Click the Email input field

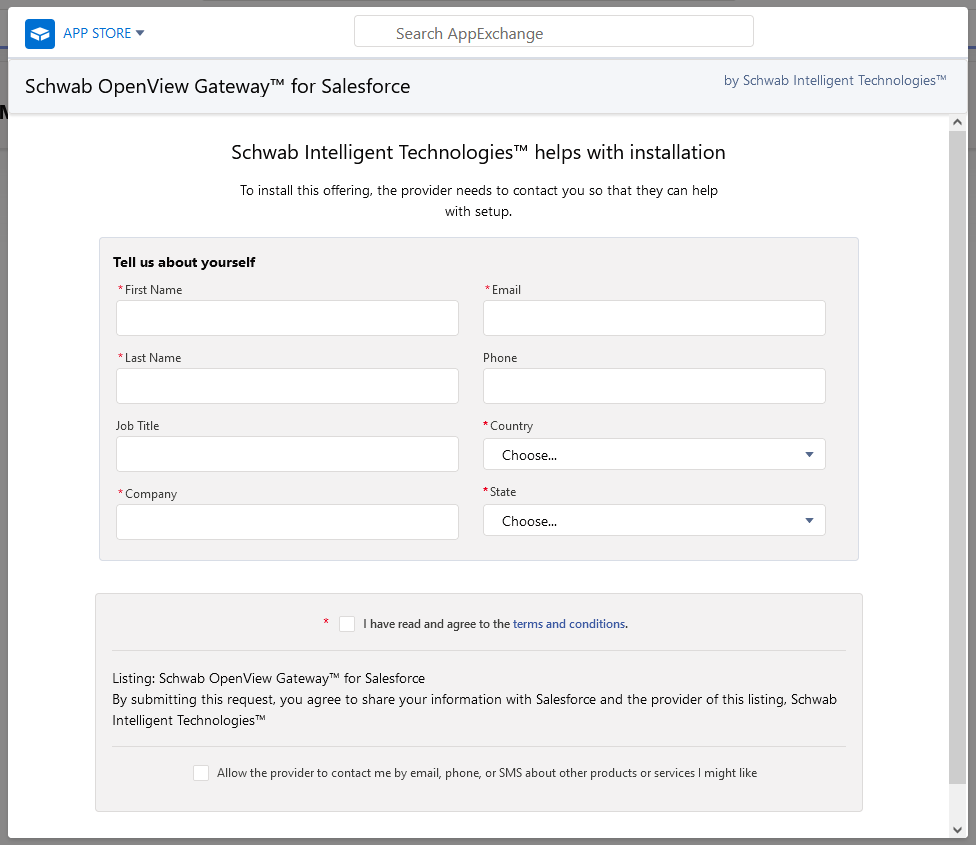(654, 318)
